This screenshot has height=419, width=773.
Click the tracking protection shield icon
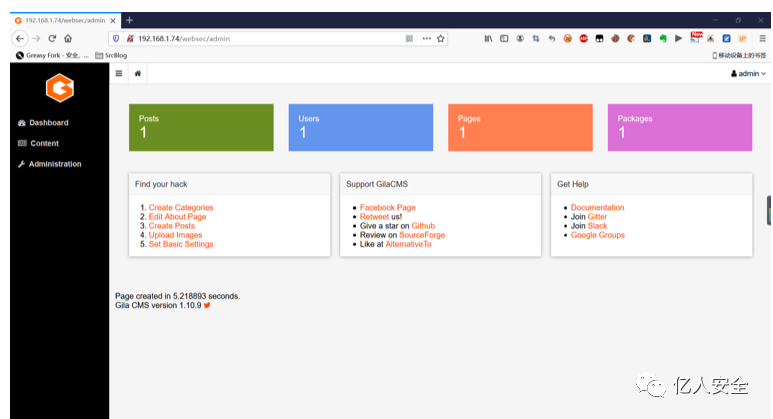pyautogui.click(x=116, y=38)
